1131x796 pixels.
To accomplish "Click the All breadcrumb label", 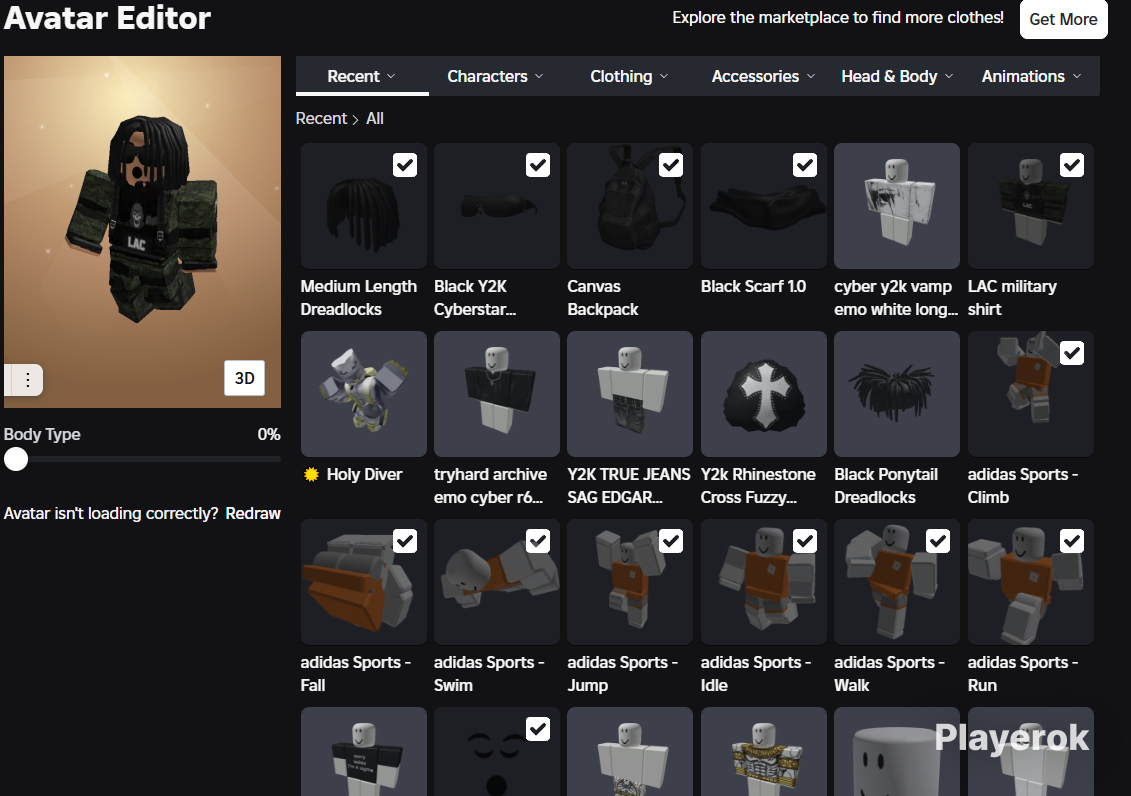I will (375, 118).
